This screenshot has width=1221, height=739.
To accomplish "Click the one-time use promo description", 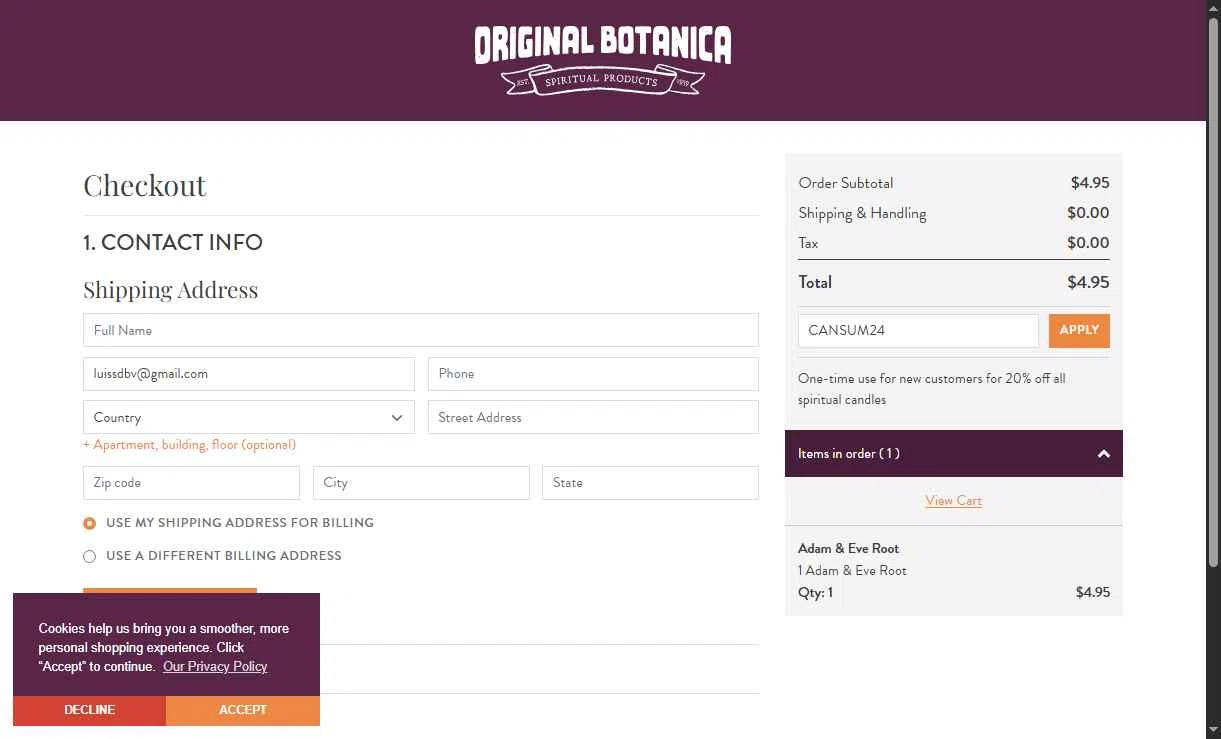I will click(932, 389).
